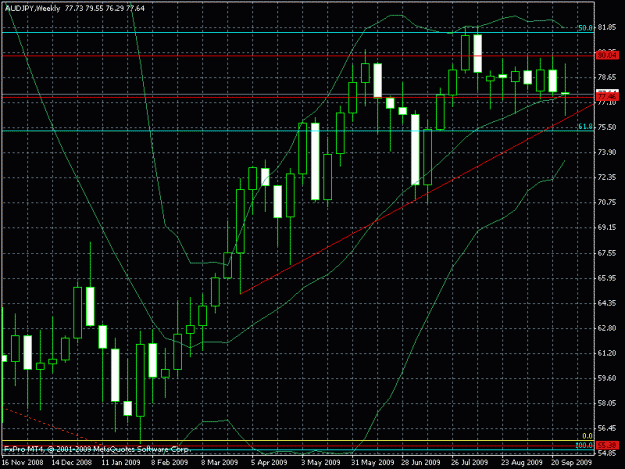The width and height of the screenshot is (625, 469).
Task: Click the 8 Mar 2009 date label
Action: (x=220, y=462)
